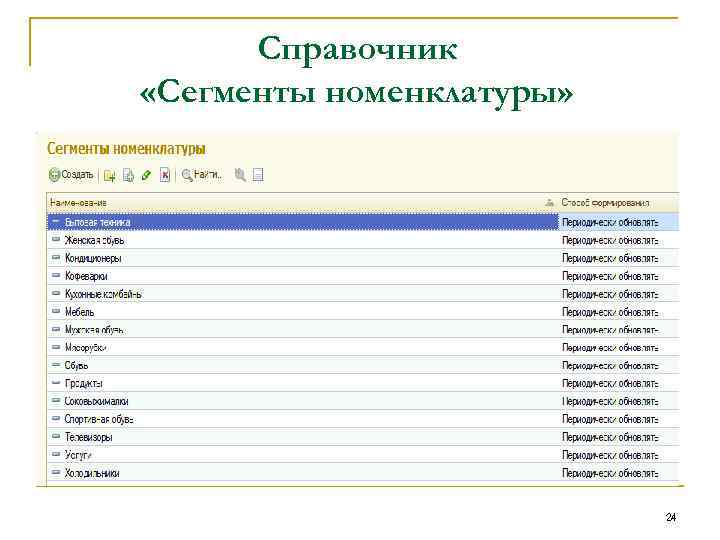Image resolution: width=720 pixels, height=540 pixels.
Task: Click item icon beside Кондиционеры
Action: pyautogui.click(x=56, y=257)
